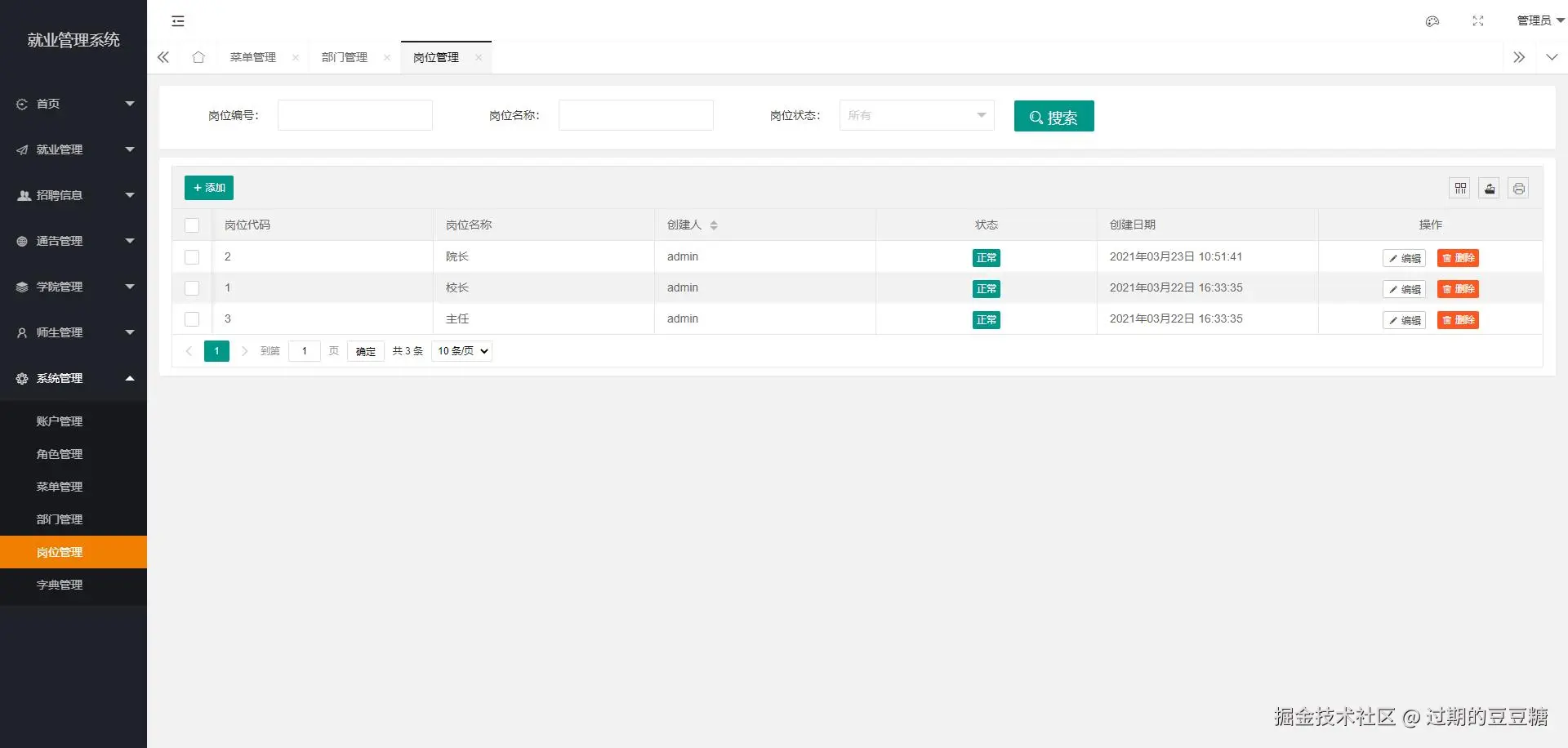Open the 管理员 user dropdown
Screen dimensions: 1568x748
(x=1540, y=21)
